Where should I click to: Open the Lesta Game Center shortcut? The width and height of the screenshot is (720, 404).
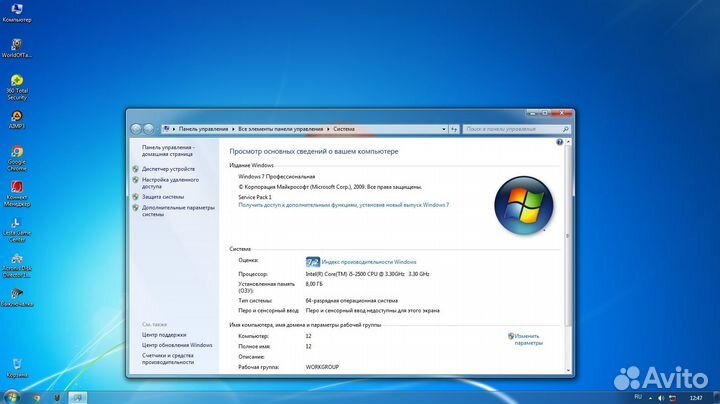pyautogui.click(x=16, y=224)
